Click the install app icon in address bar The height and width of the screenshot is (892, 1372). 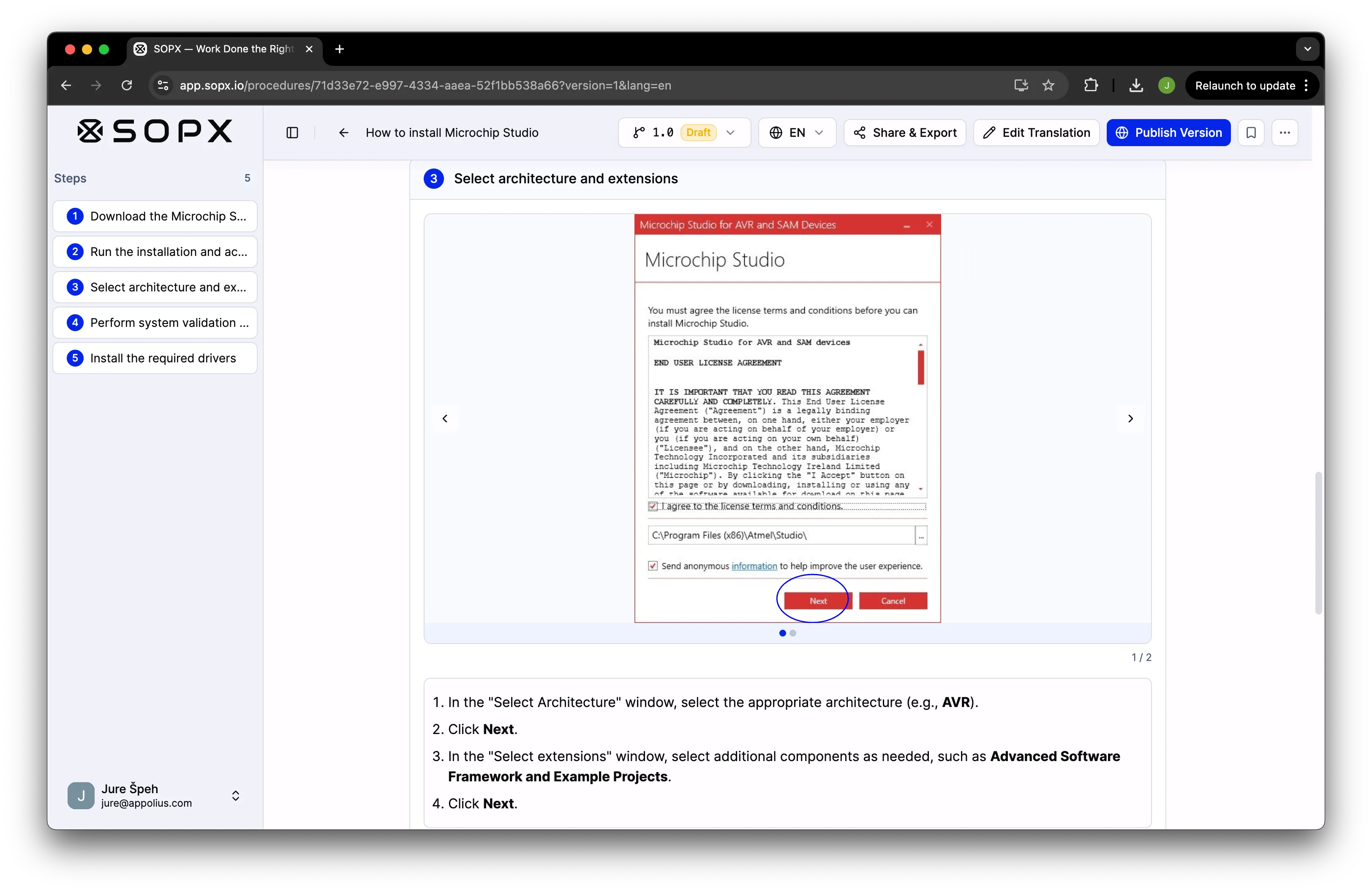(x=1021, y=85)
